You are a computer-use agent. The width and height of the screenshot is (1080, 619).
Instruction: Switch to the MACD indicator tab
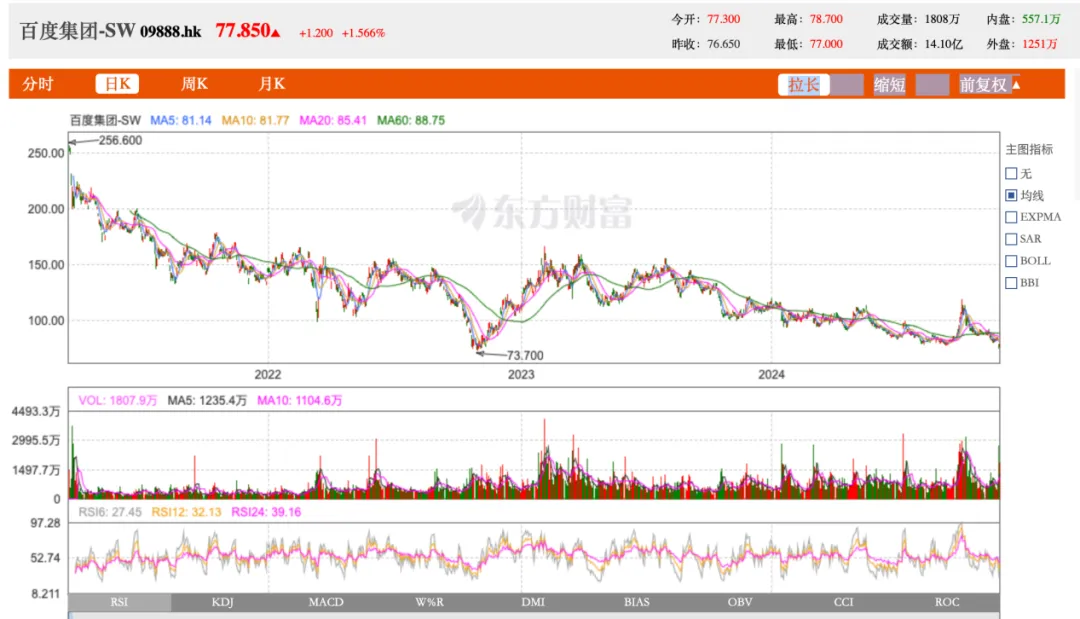[326, 602]
